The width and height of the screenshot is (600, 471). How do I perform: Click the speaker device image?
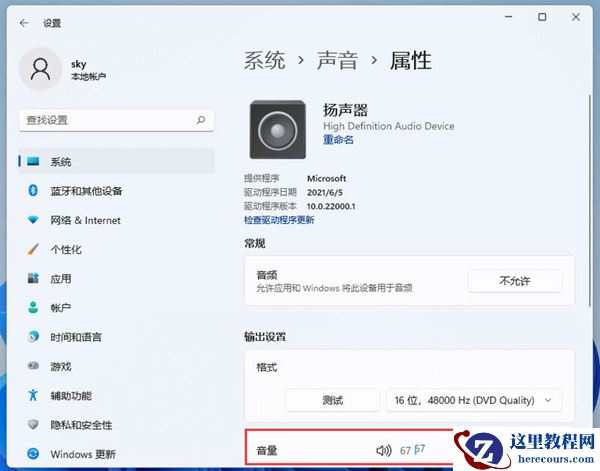click(x=278, y=129)
